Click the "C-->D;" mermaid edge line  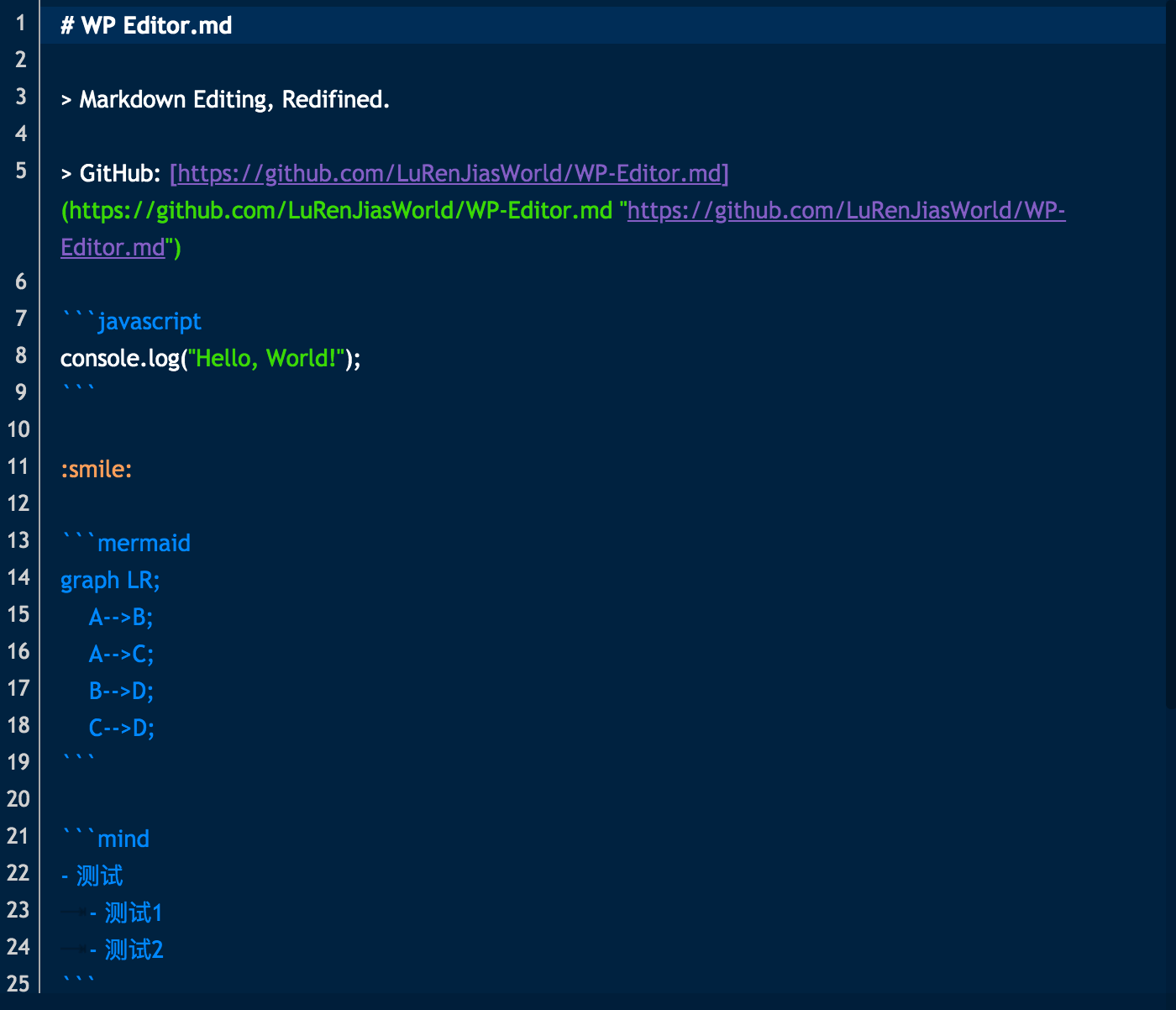pos(122,728)
